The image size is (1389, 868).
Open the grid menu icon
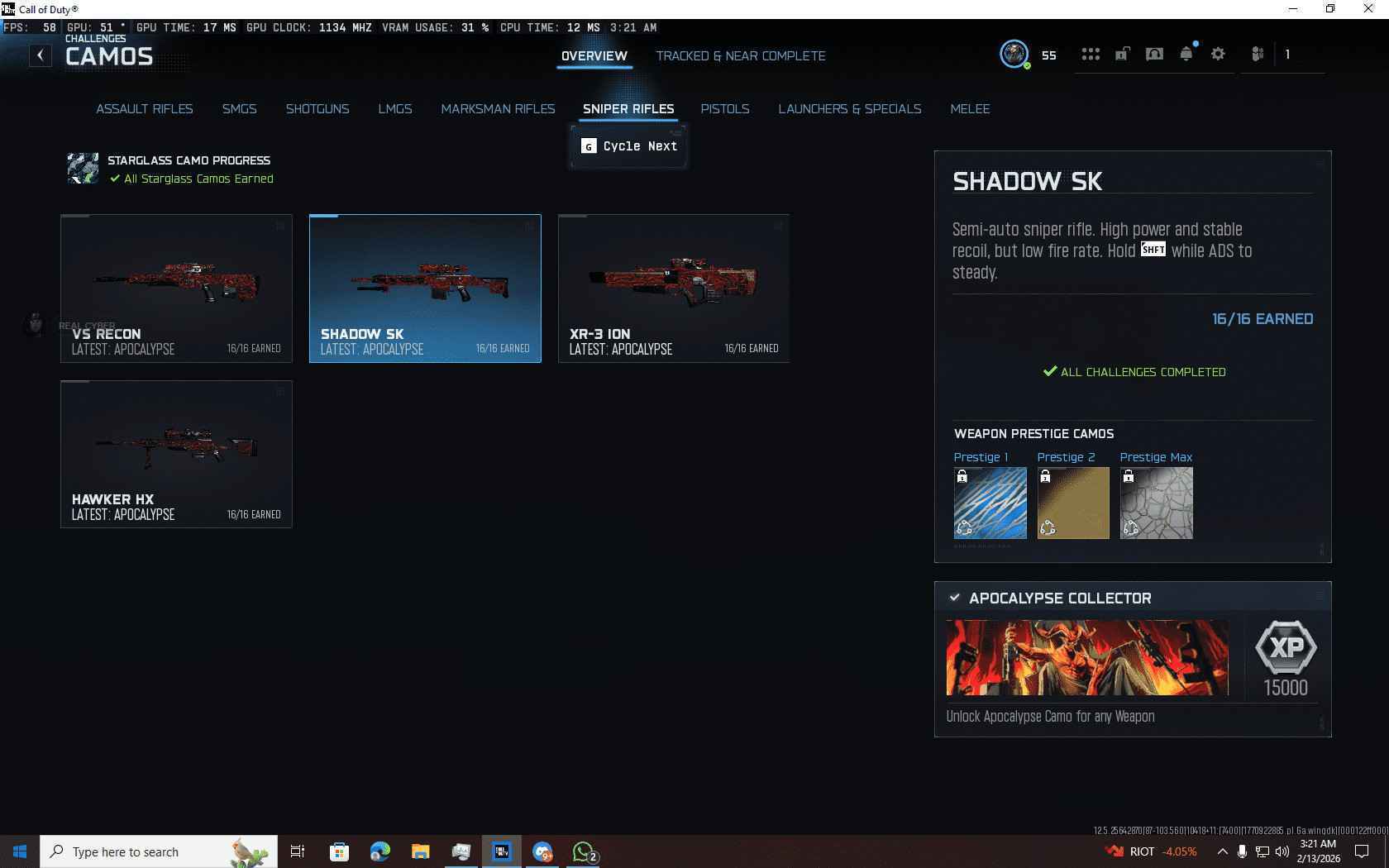click(x=1091, y=55)
